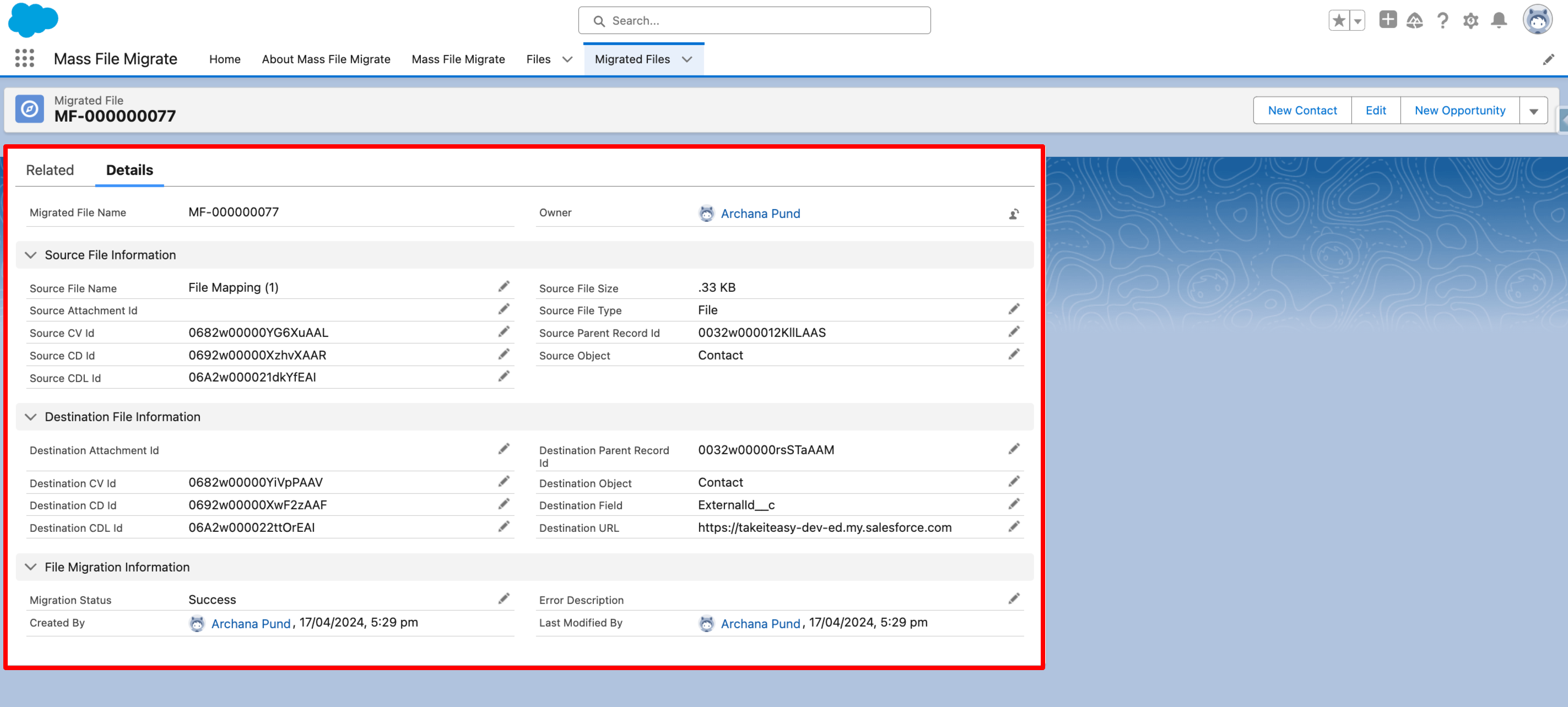Click the notifications bell icon
Image resolution: width=1568 pixels, height=707 pixels.
1499,21
